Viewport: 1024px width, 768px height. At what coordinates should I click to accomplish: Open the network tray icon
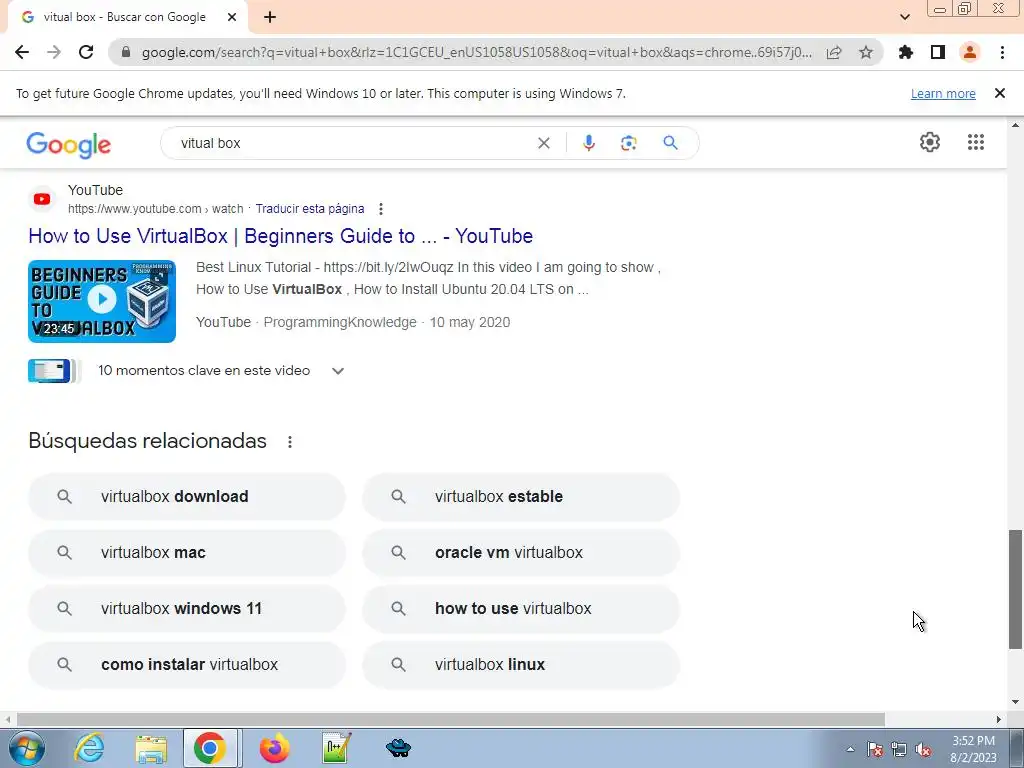pos(899,749)
